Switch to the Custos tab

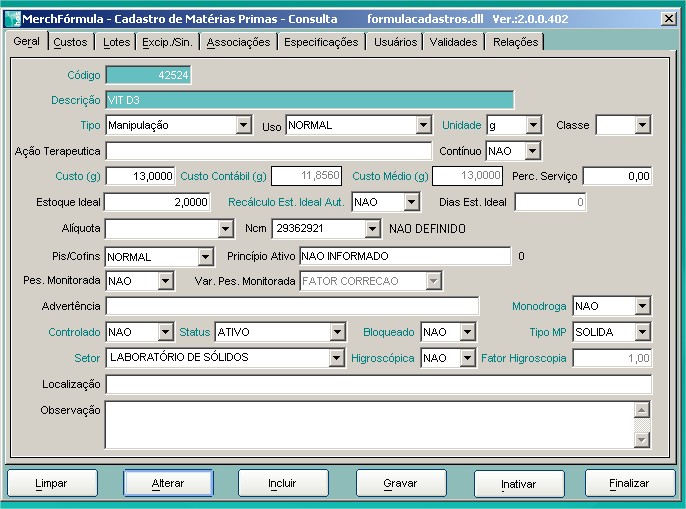click(x=70, y=42)
